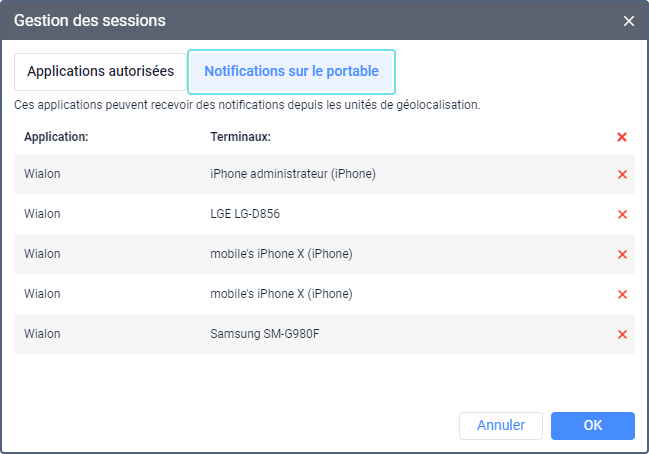
Task: Click the Samsung SM-G980F terminal name
Action: click(x=265, y=334)
